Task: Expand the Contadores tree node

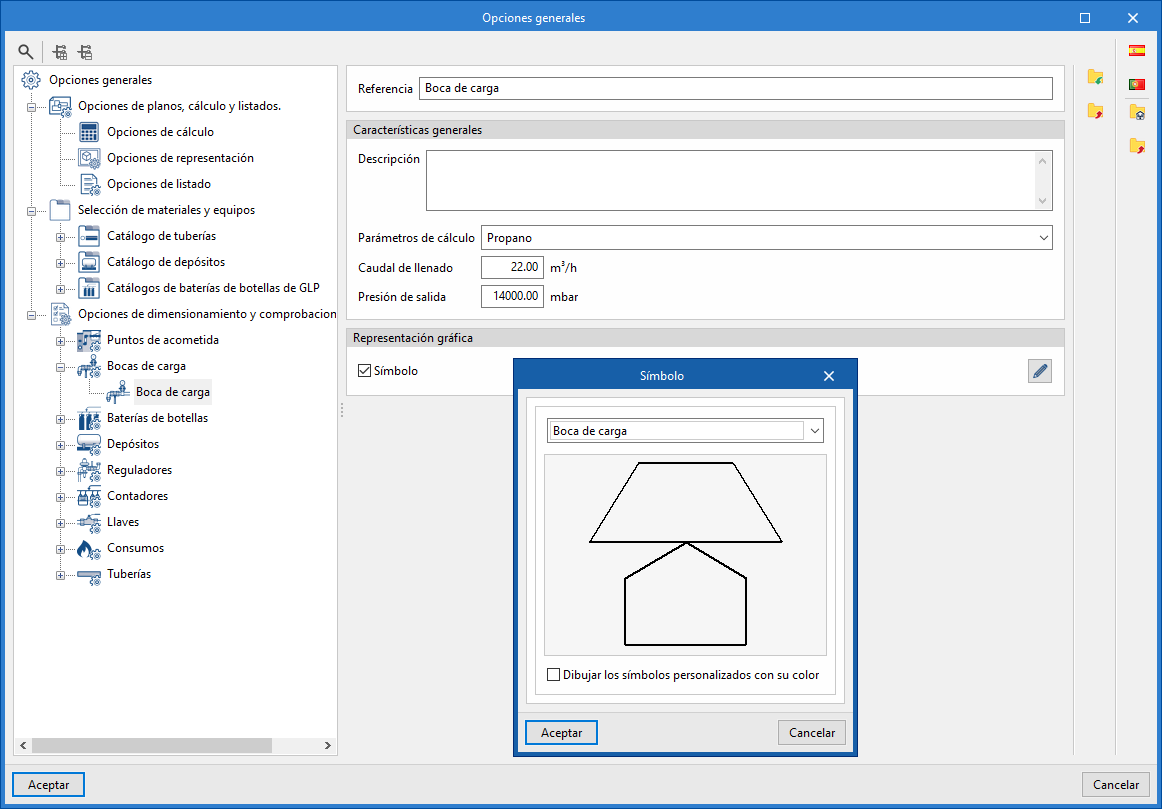Action: tap(61, 497)
